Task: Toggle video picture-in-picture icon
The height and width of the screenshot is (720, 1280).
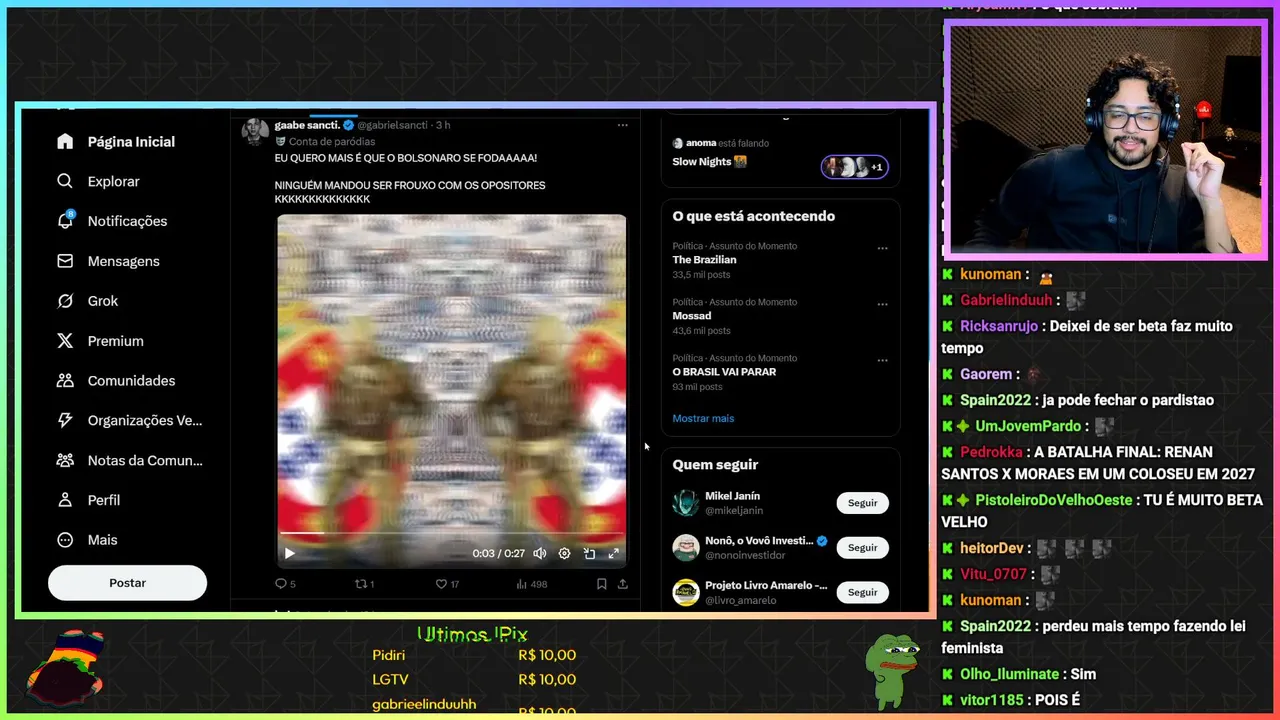Action: coord(589,553)
